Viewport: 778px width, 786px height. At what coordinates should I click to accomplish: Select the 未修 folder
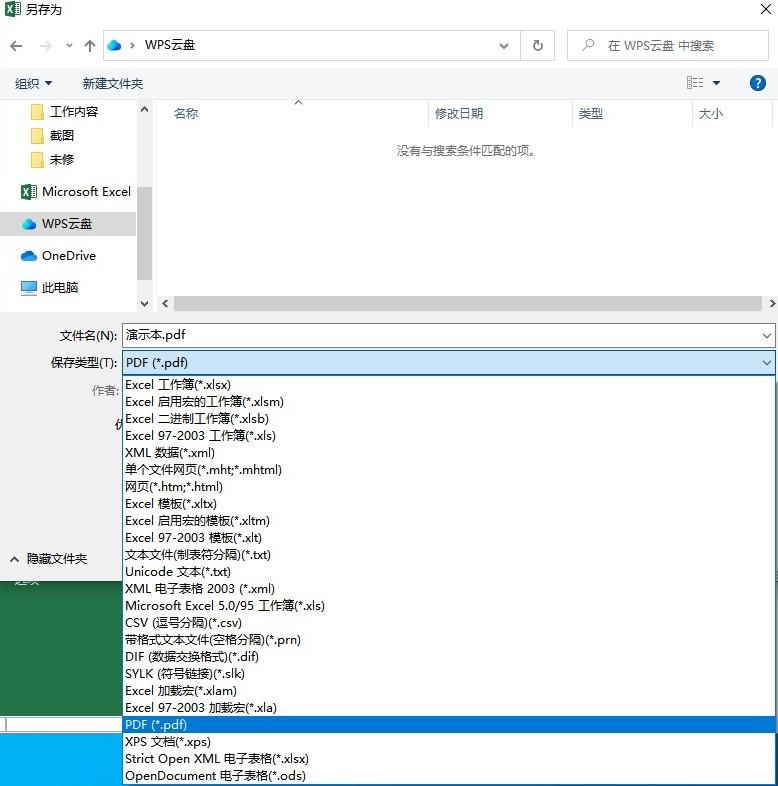[x=53, y=160]
